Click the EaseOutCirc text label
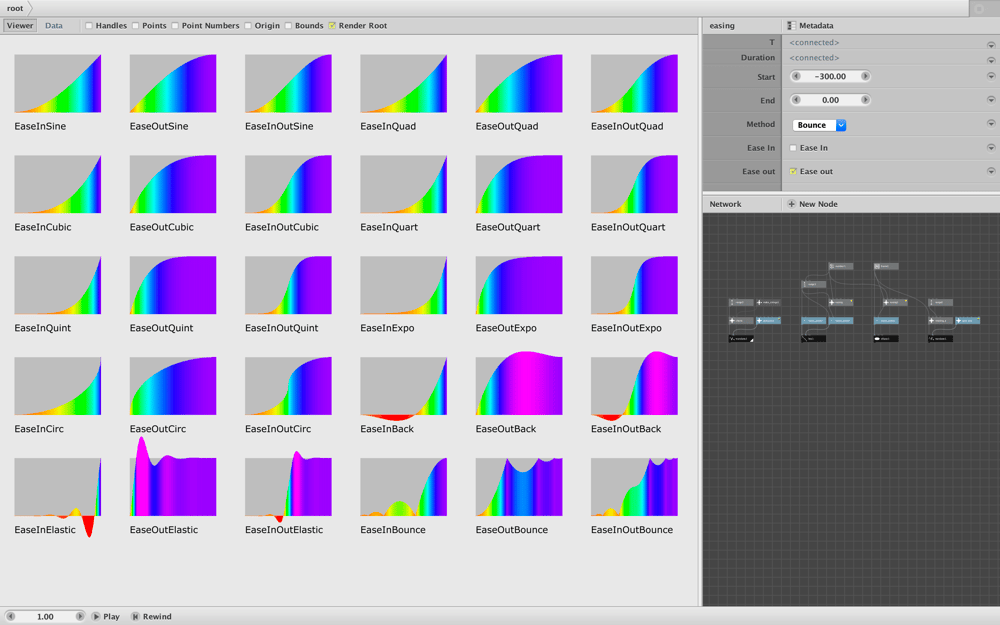The width and height of the screenshot is (1000, 625). (158, 429)
